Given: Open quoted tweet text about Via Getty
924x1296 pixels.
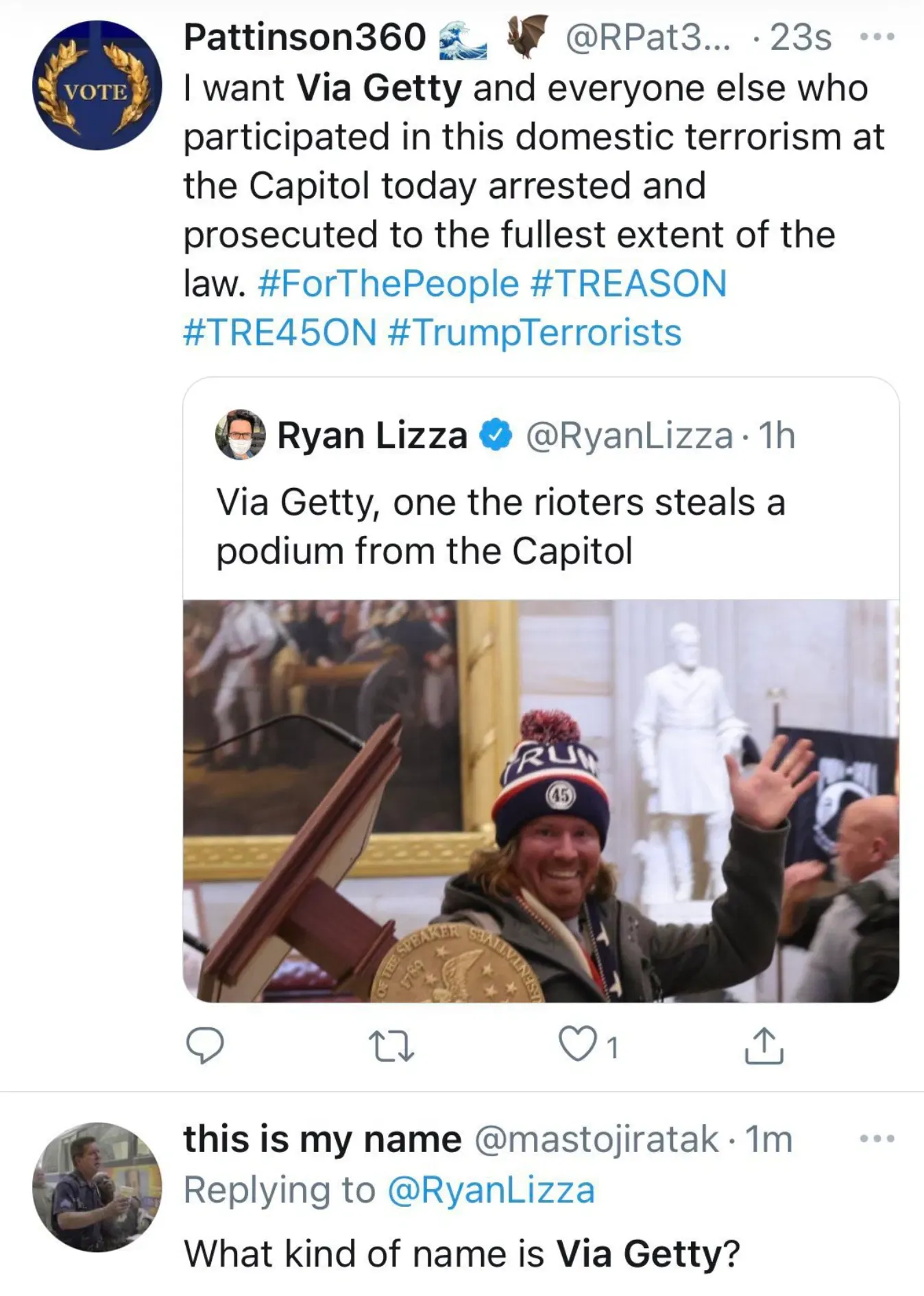Looking at the screenshot, I should [500, 526].
